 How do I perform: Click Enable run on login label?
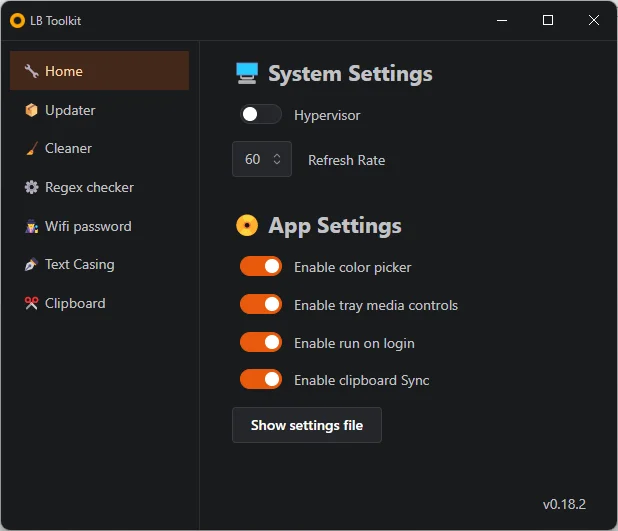click(x=354, y=343)
